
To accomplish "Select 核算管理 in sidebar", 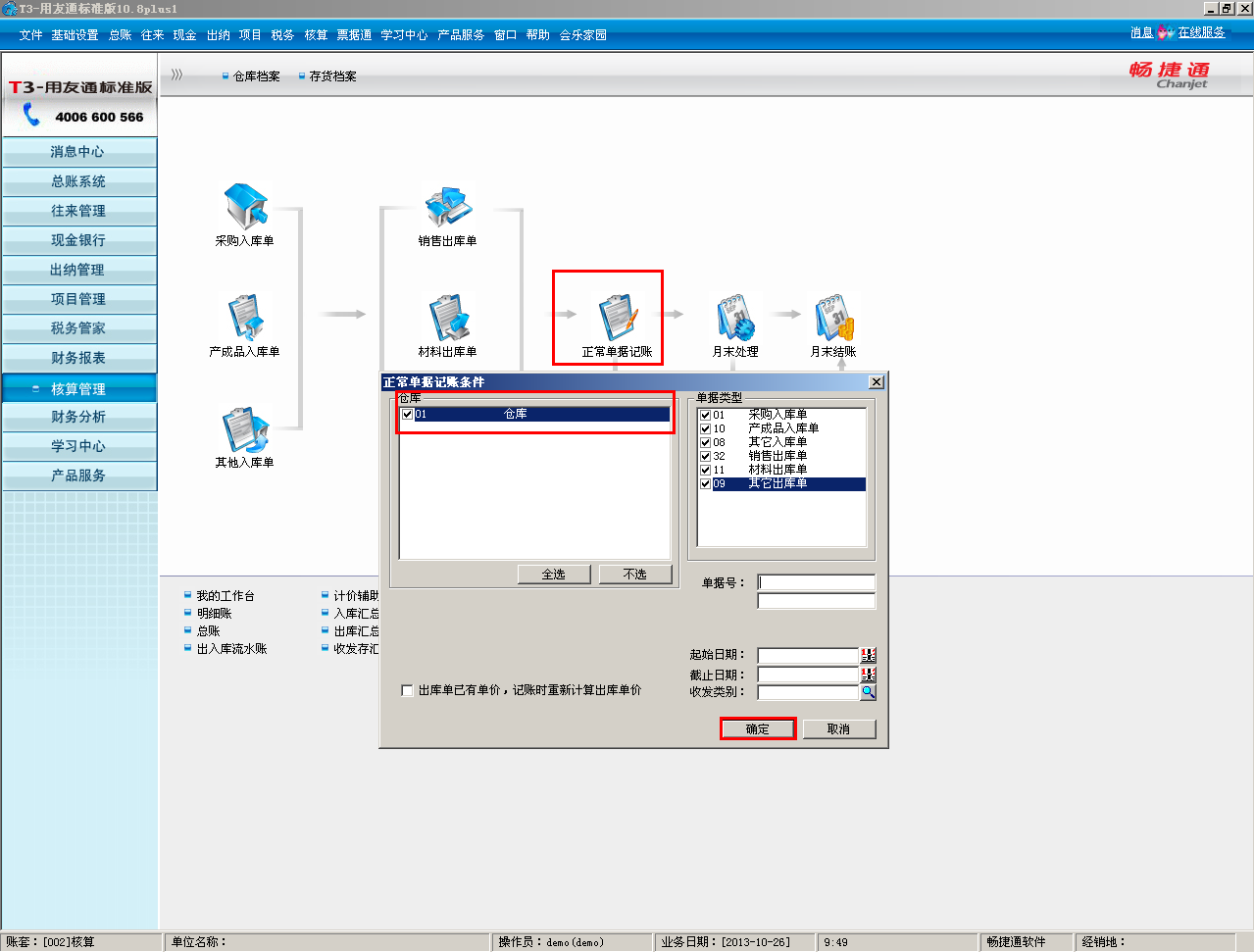I will coord(78,388).
